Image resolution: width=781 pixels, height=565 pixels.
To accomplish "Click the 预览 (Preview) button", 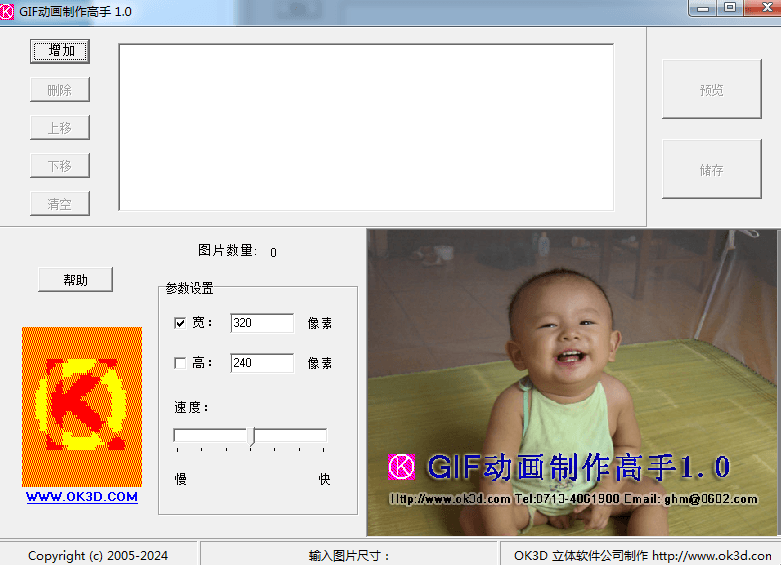I will click(x=712, y=89).
